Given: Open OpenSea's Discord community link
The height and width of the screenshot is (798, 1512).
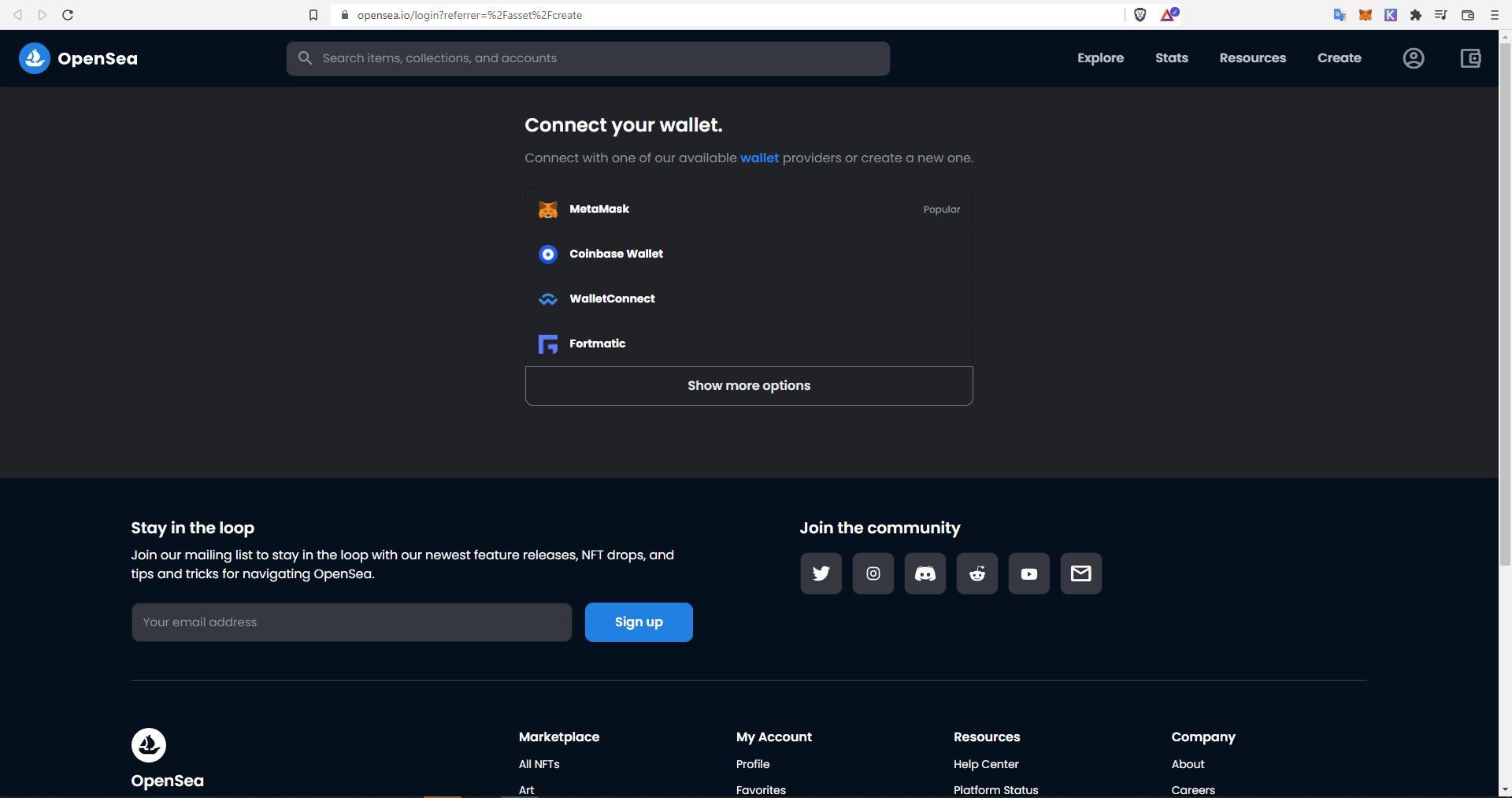Looking at the screenshot, I should (925, 573).
